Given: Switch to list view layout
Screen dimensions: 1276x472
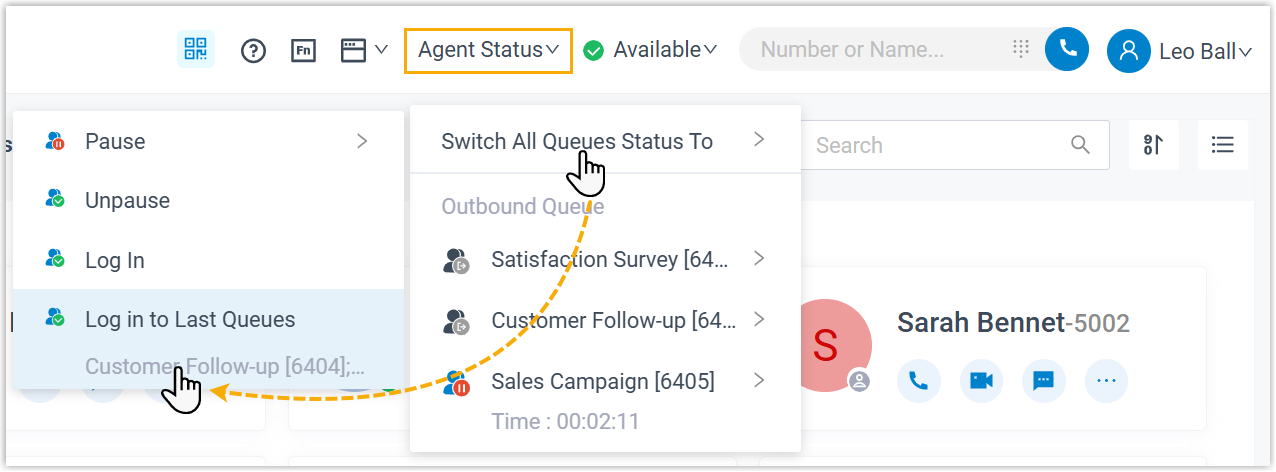Looking at the screenshot, I should [x=1222, y=145].
